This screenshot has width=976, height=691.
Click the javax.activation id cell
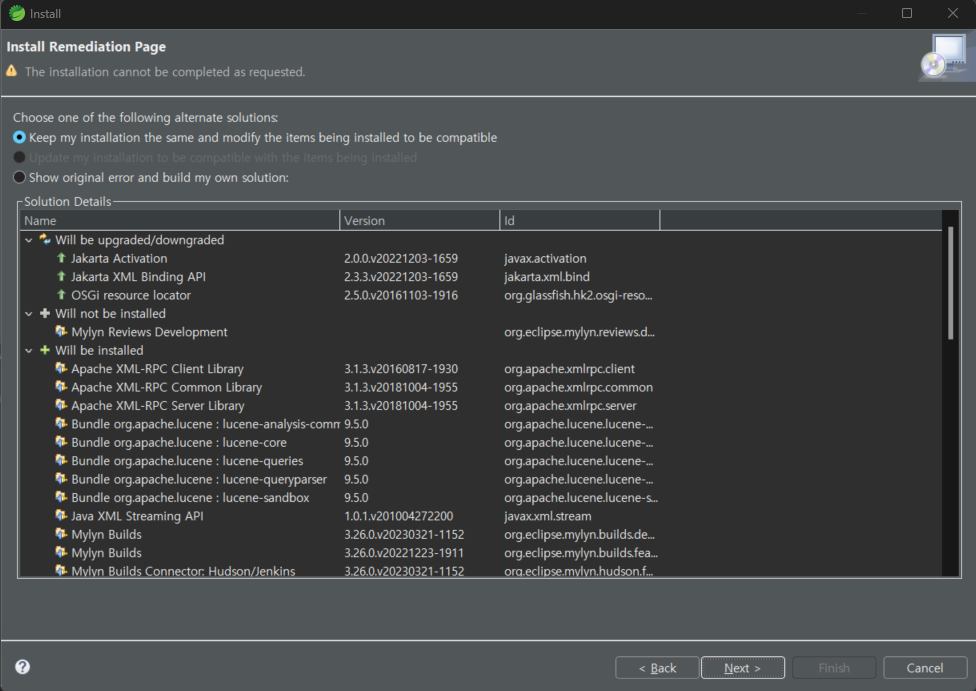pyautogui.click(x=545, y=258)
